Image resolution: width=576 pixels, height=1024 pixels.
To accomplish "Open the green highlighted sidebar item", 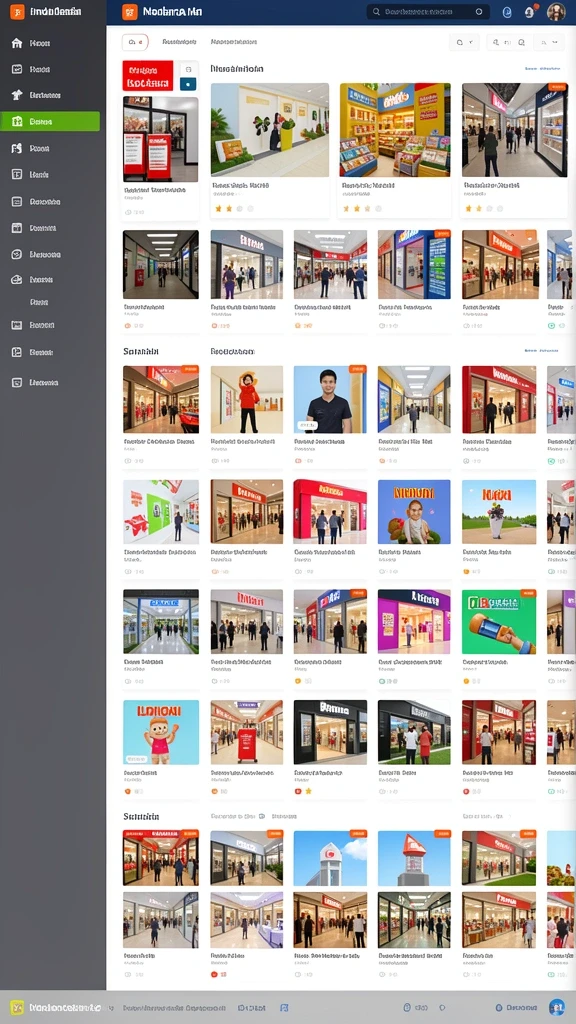I will [50, 121].
